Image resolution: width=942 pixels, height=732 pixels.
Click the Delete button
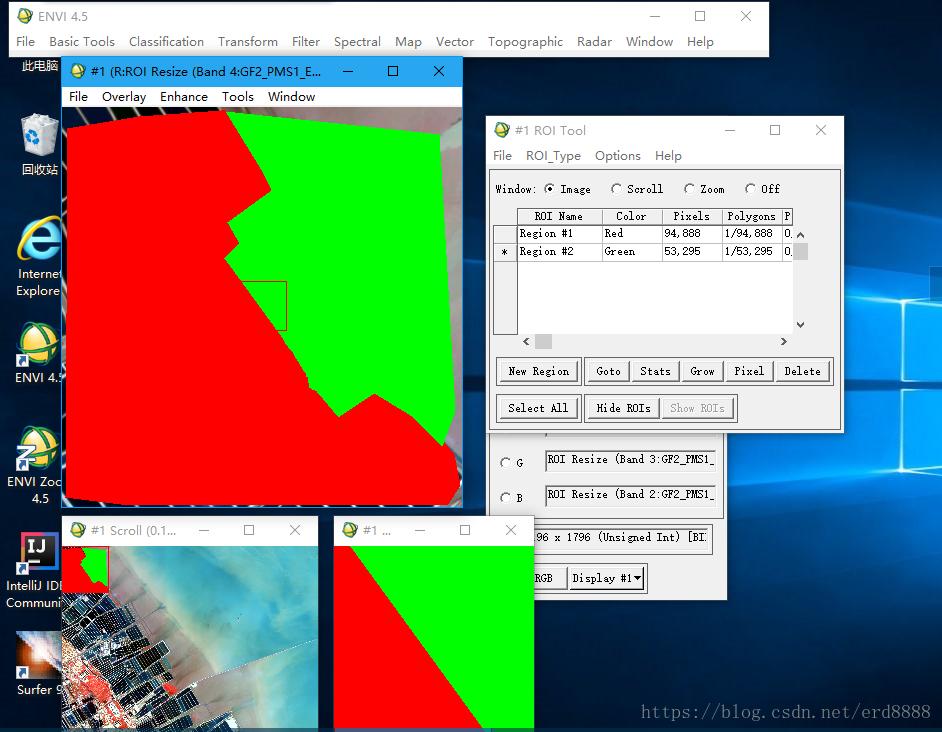click(x=803, y=371)
